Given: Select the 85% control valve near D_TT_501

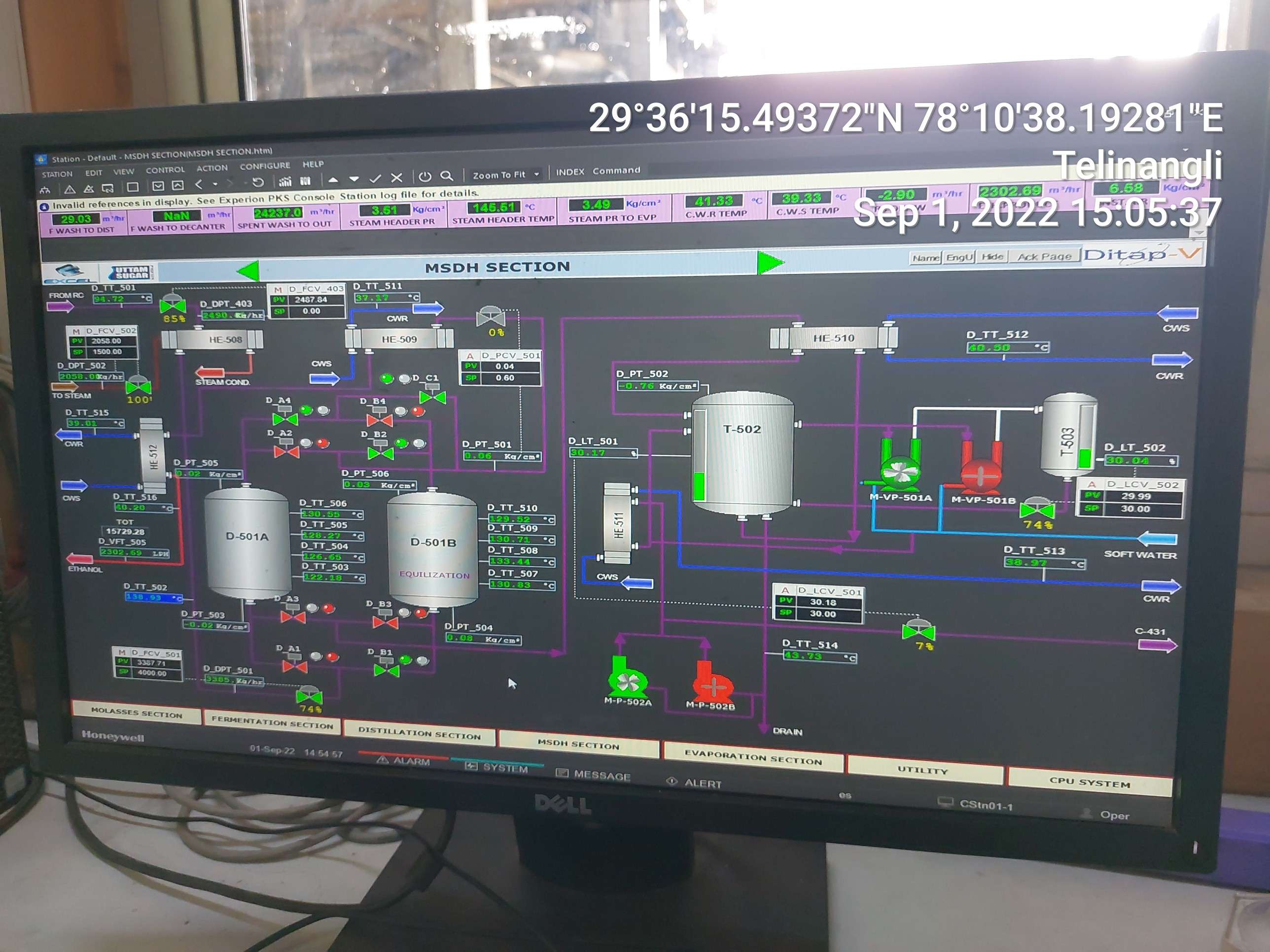Looking at the screenshot, I should [172, 304].
